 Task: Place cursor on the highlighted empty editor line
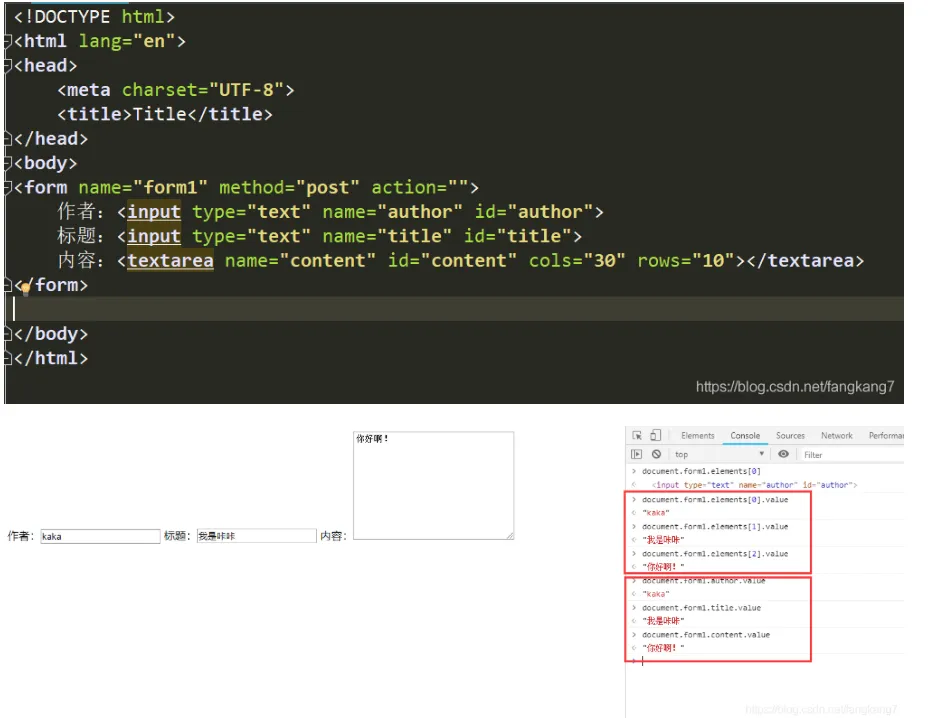454,309
